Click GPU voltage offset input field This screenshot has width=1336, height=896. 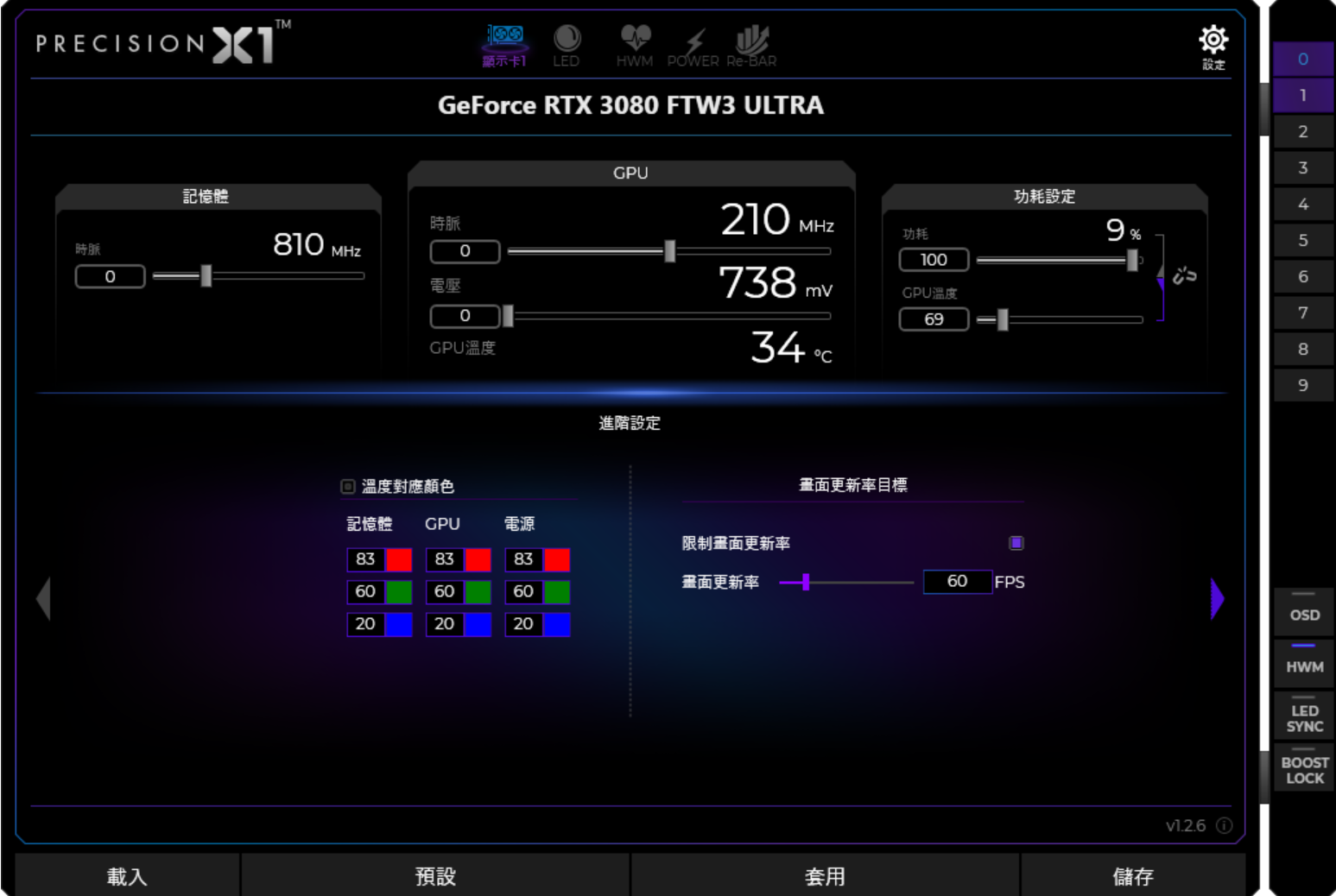[x=465, y=316]
